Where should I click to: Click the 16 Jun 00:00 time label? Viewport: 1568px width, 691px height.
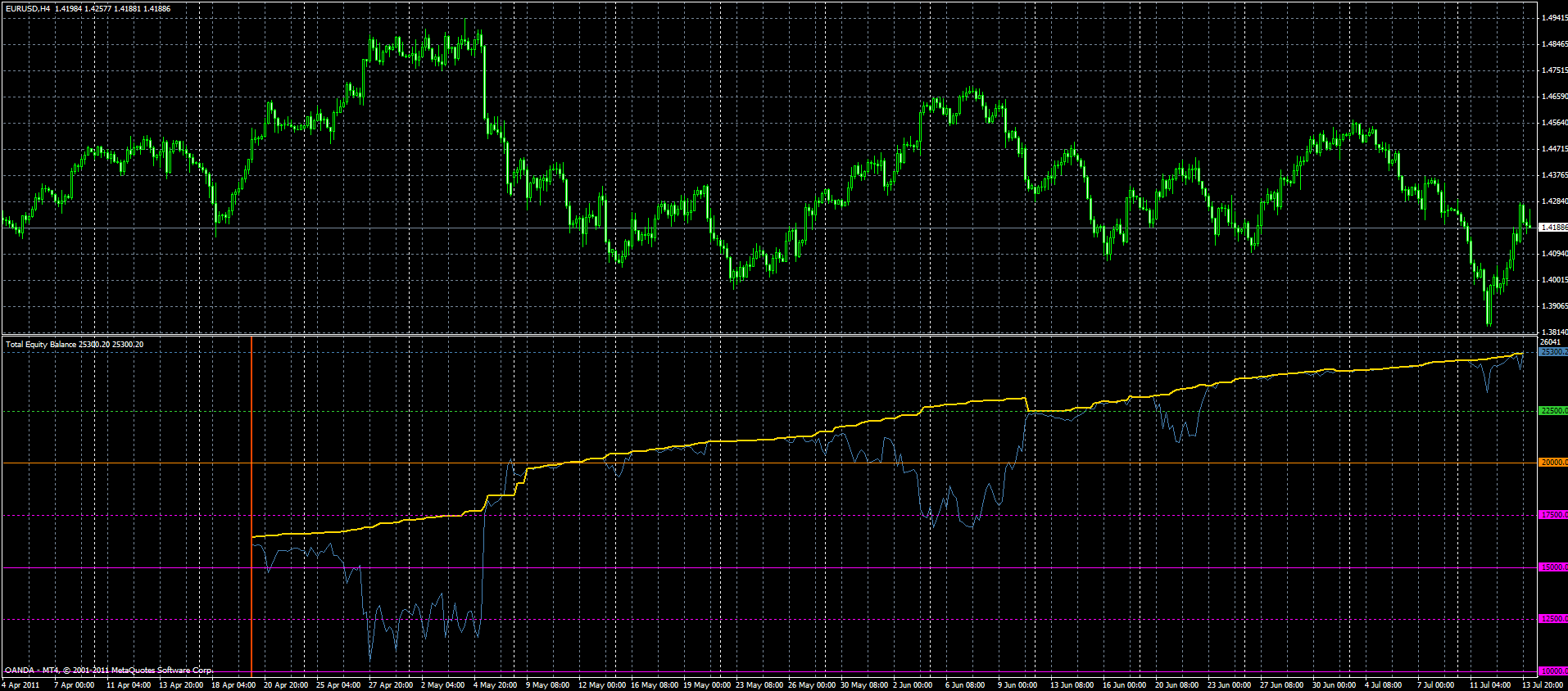(1125, 685)
